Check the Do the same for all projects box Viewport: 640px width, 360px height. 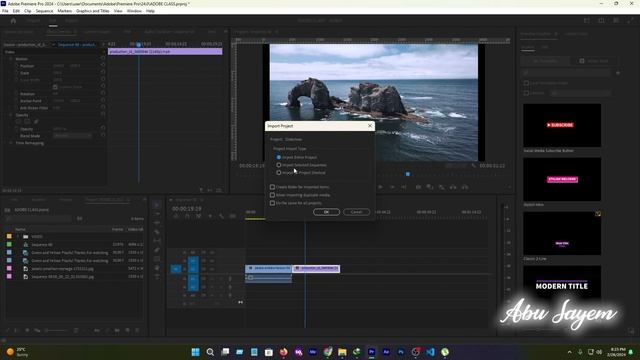(272, 203)
